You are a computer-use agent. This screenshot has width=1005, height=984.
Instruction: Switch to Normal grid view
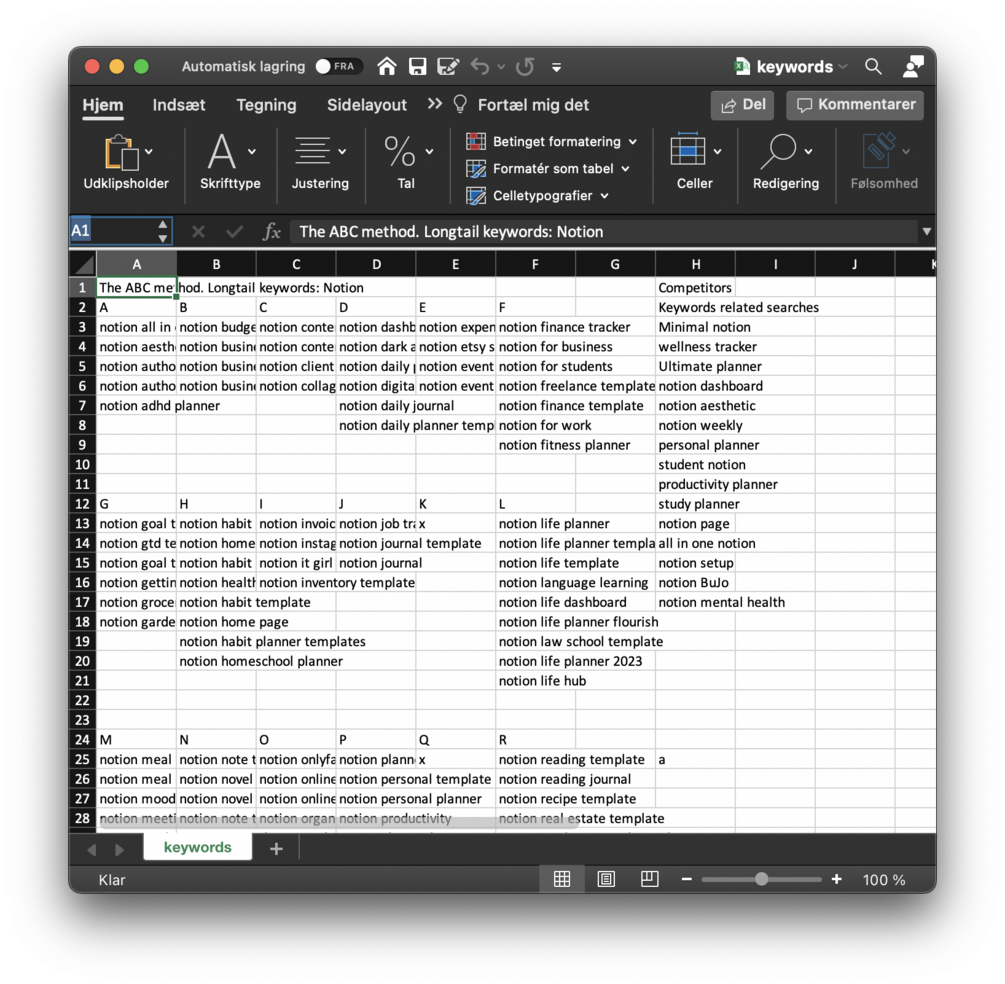pyautogui.click(x=561, y=880)
